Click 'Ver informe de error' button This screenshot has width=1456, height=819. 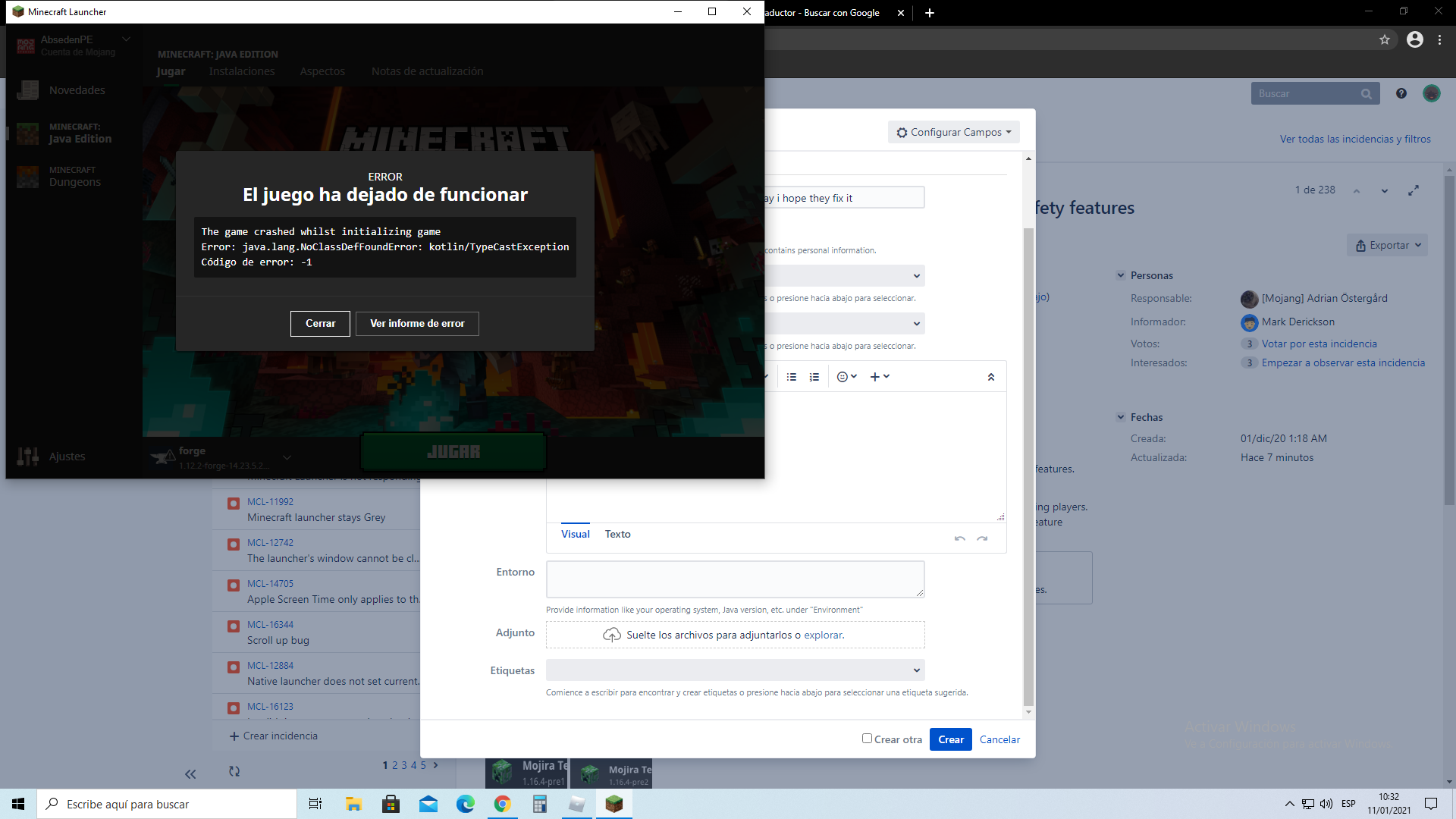pyautogui.click(x=417, y=324)
